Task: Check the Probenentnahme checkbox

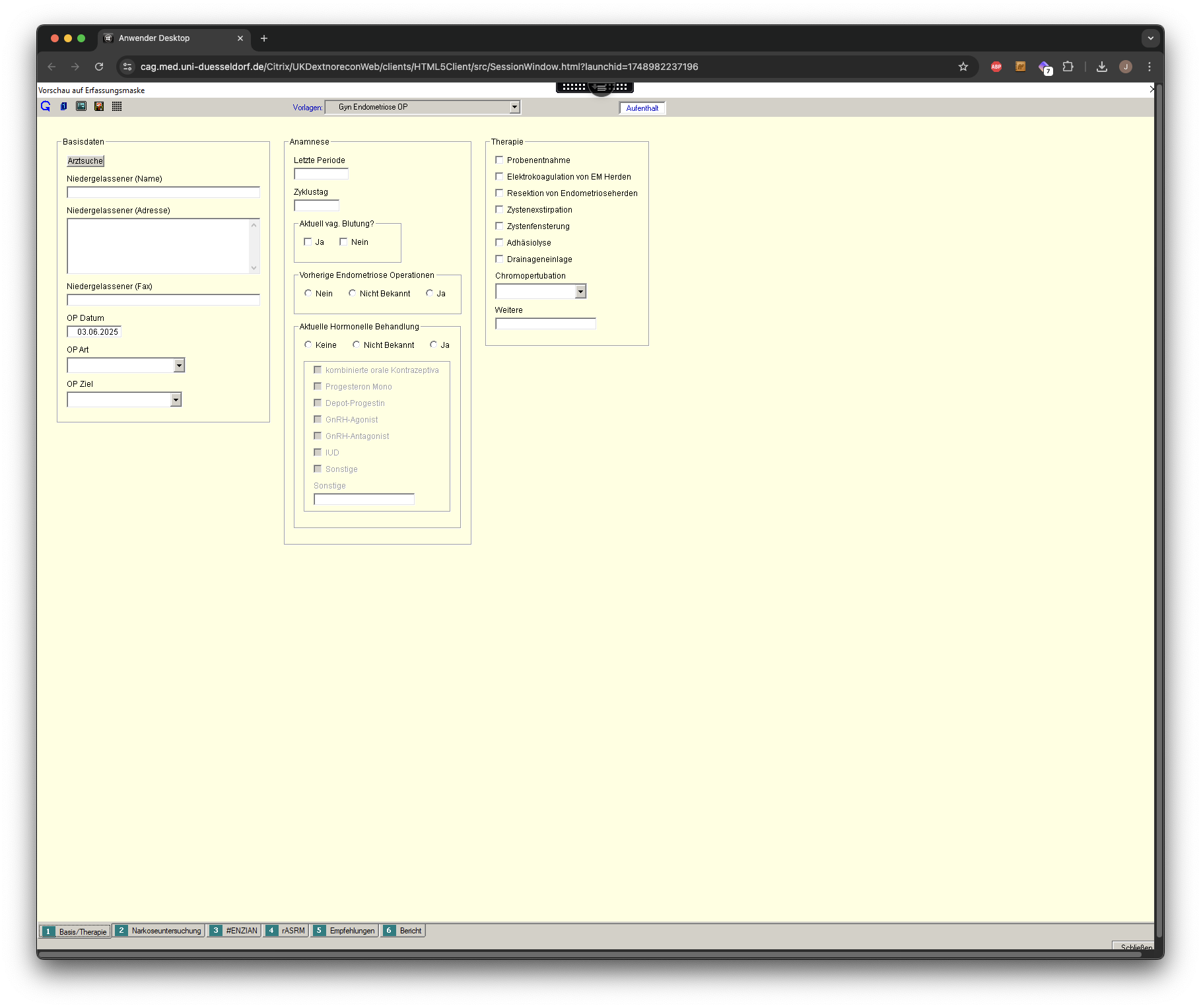Action: tap(500, 160)
